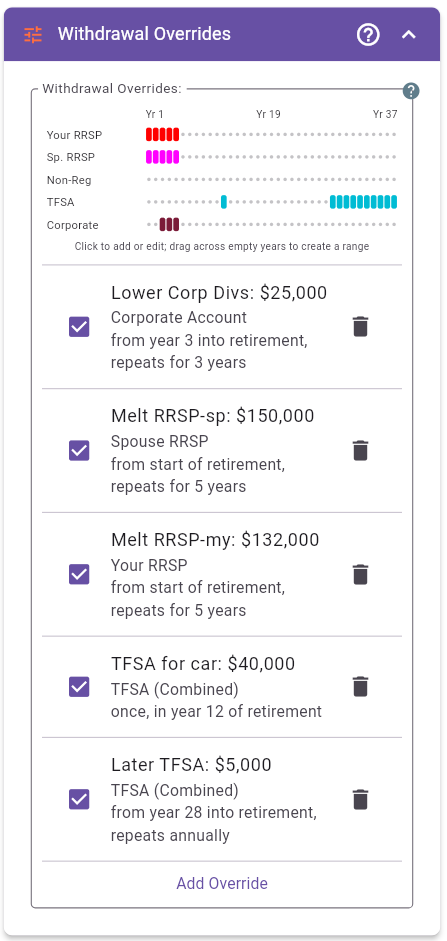The width and height of the screenshot is (447, 941).
Task: Delete the Later TFSA override
Action: [360, 799]
